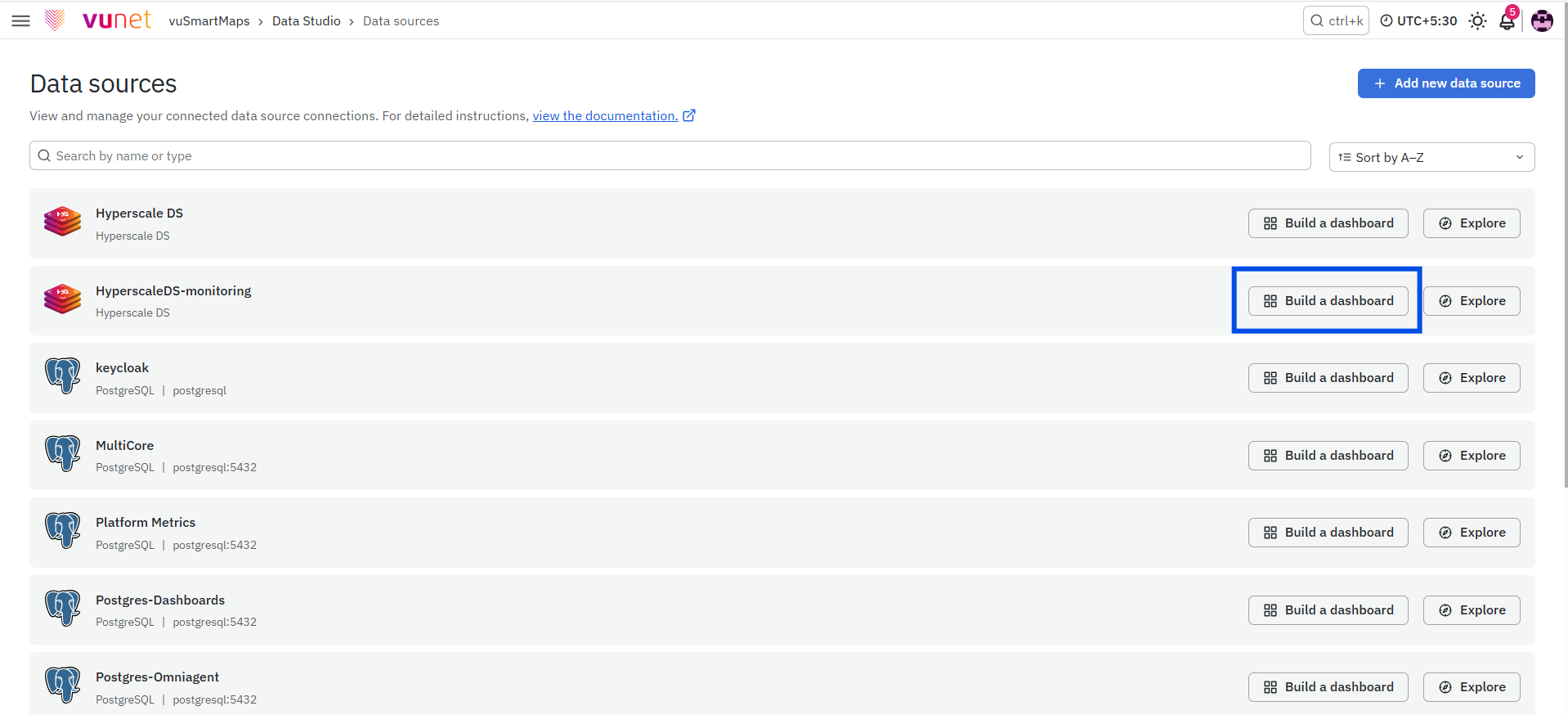The height and width of the screenshot is (715, 1568).
Task: Click the postgresql host text under keycloak
Action: 199,391
